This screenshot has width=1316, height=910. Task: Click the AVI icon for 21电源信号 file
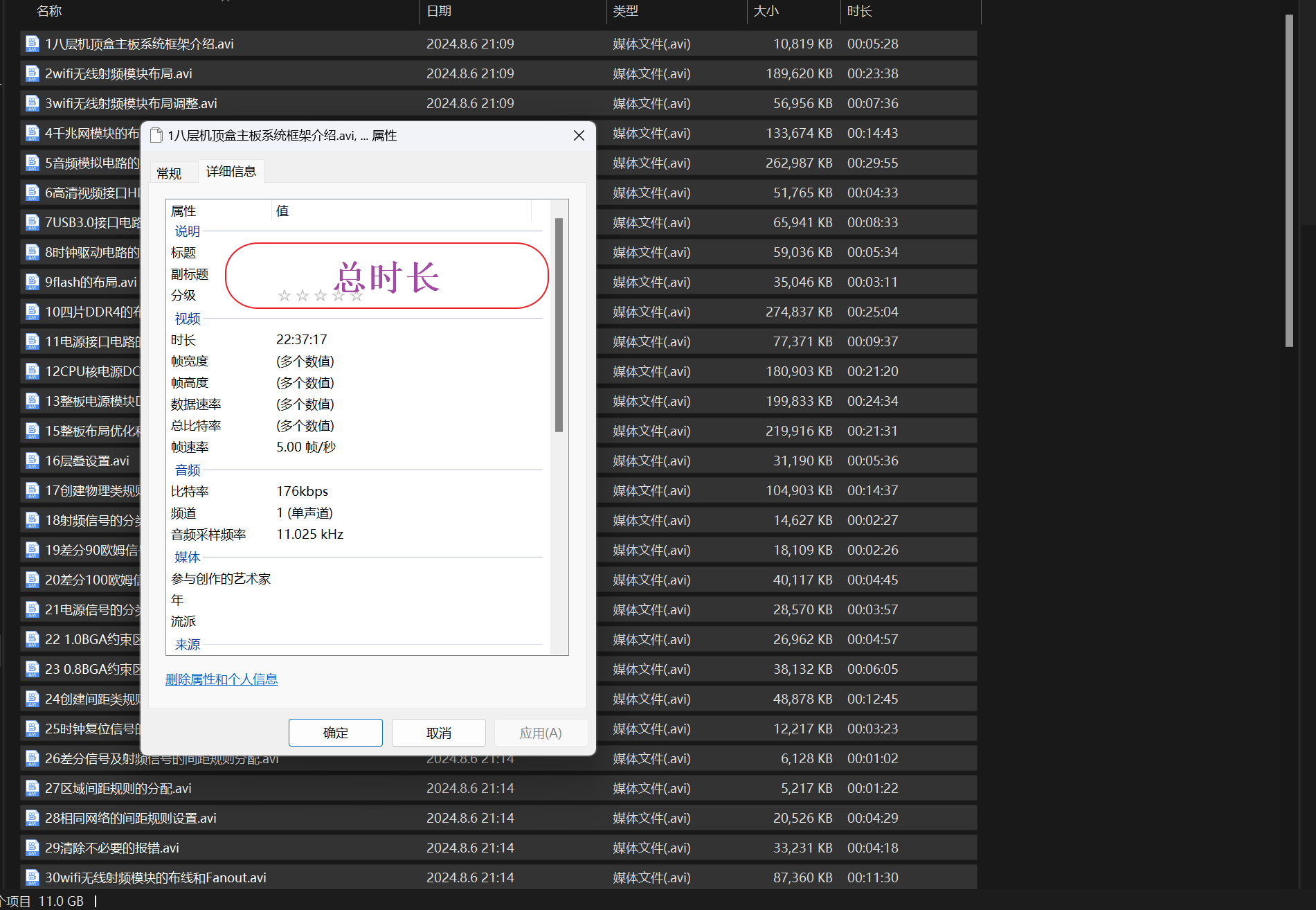[x=32, y=609]
